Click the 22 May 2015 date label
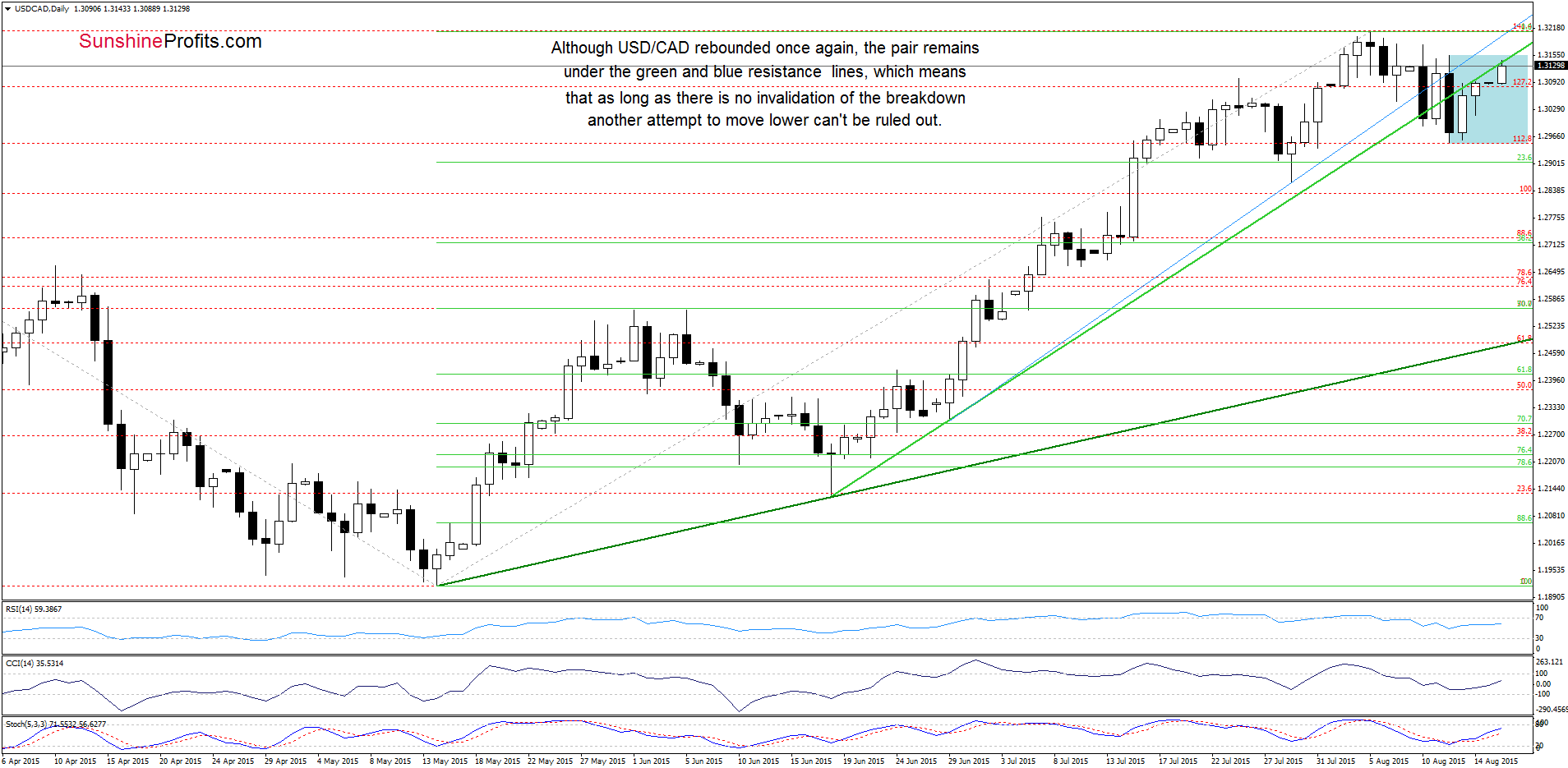This screenshot has height=768, width=1568. [x=550, y=761]
